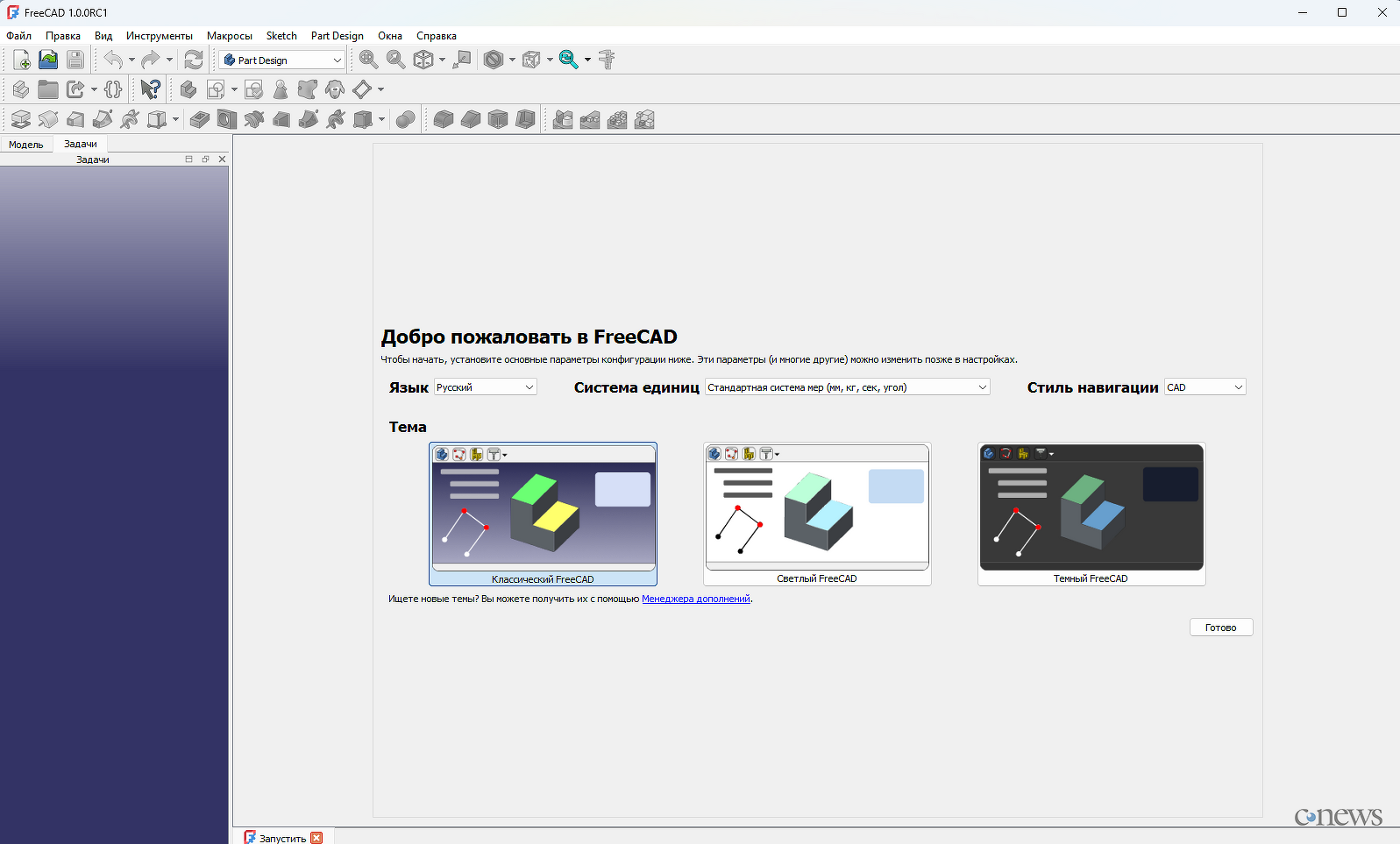Expand the additive primitive dropdown arrow
This screenshot has height=844, width=1400.
(175, 119)
